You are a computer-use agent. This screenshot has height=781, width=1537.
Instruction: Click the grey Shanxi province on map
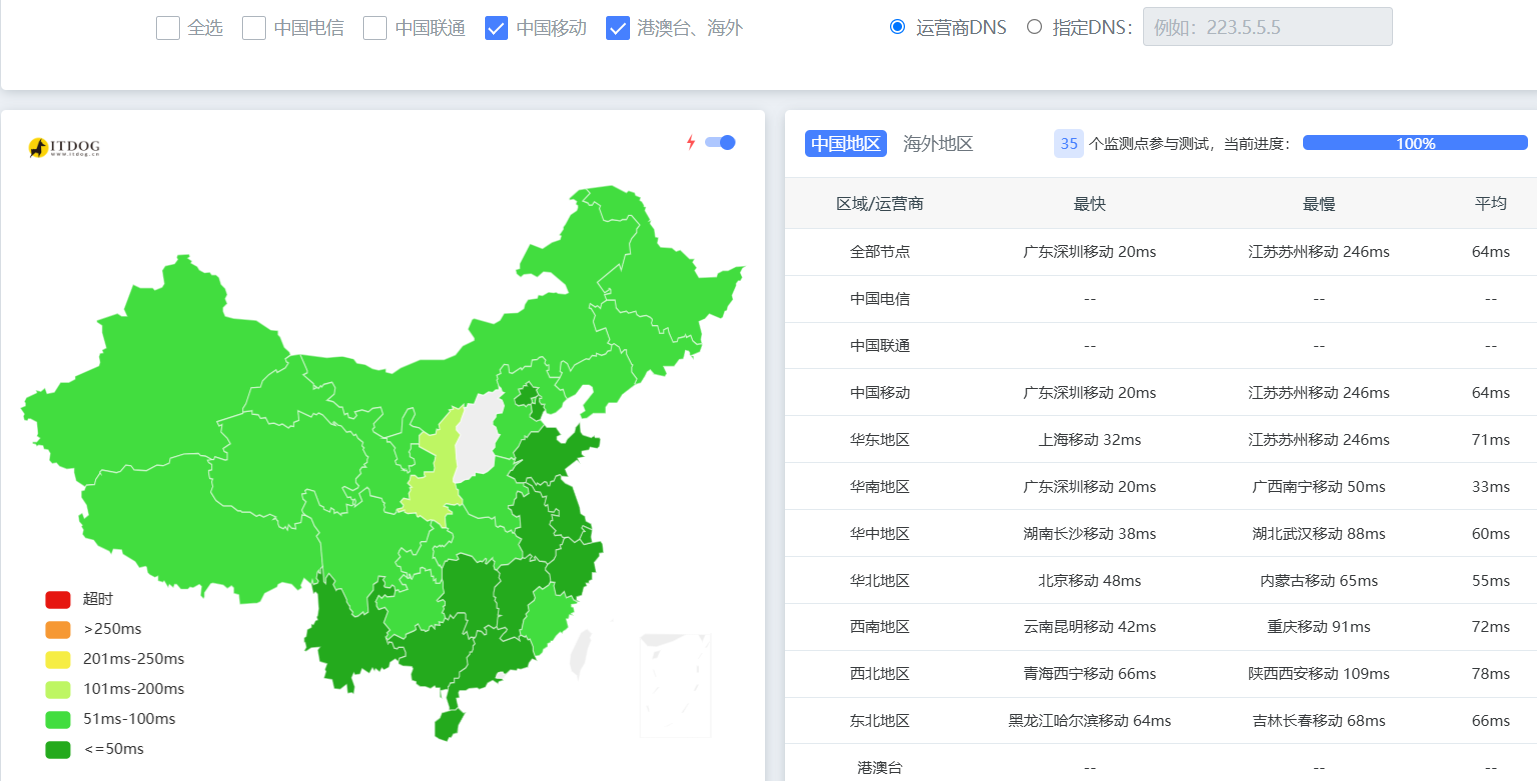click(478, 438)
